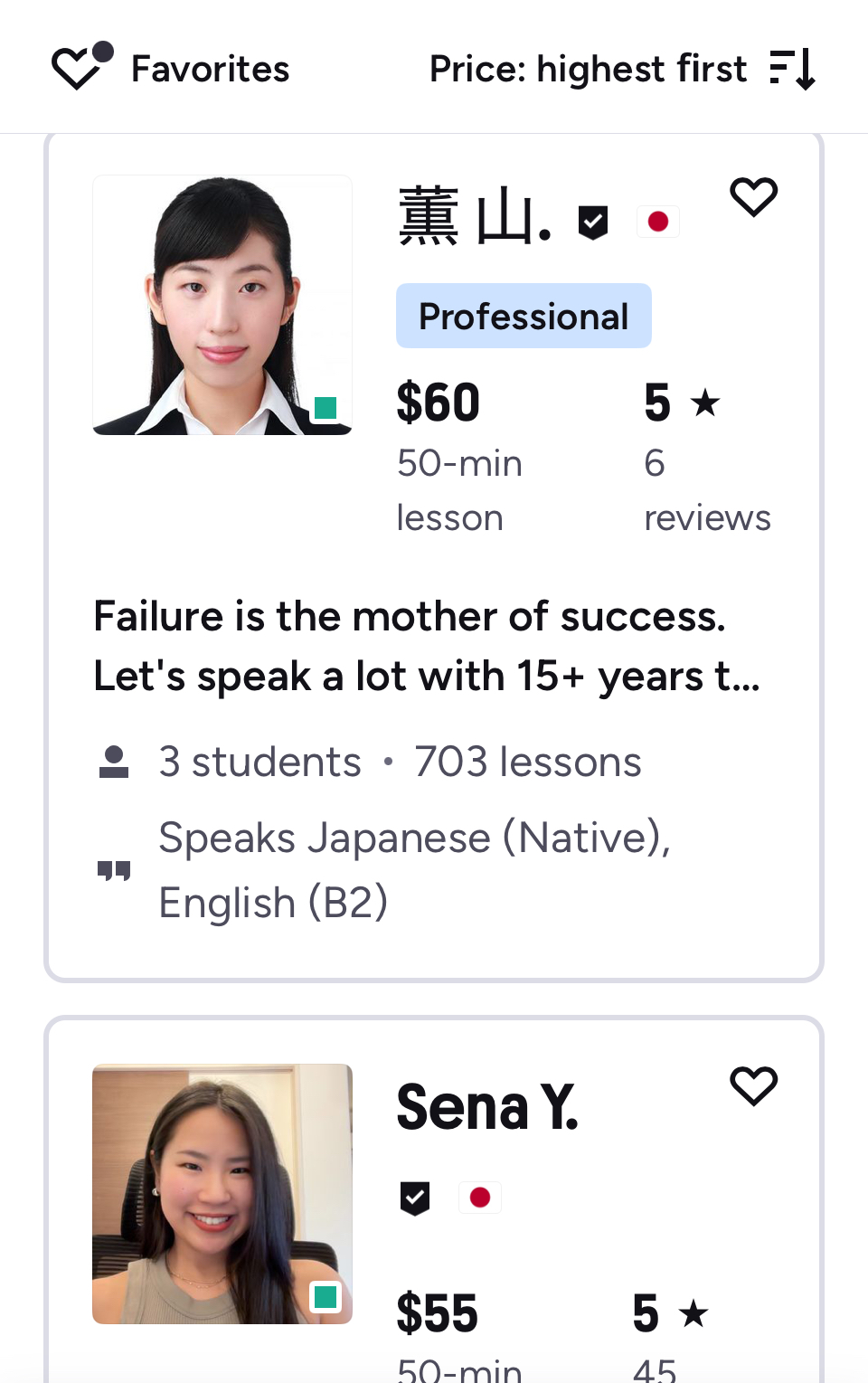The height and width of the screenshot is (1383, 868).
Task: Open the Favorites list
Action: pos(210,70)
